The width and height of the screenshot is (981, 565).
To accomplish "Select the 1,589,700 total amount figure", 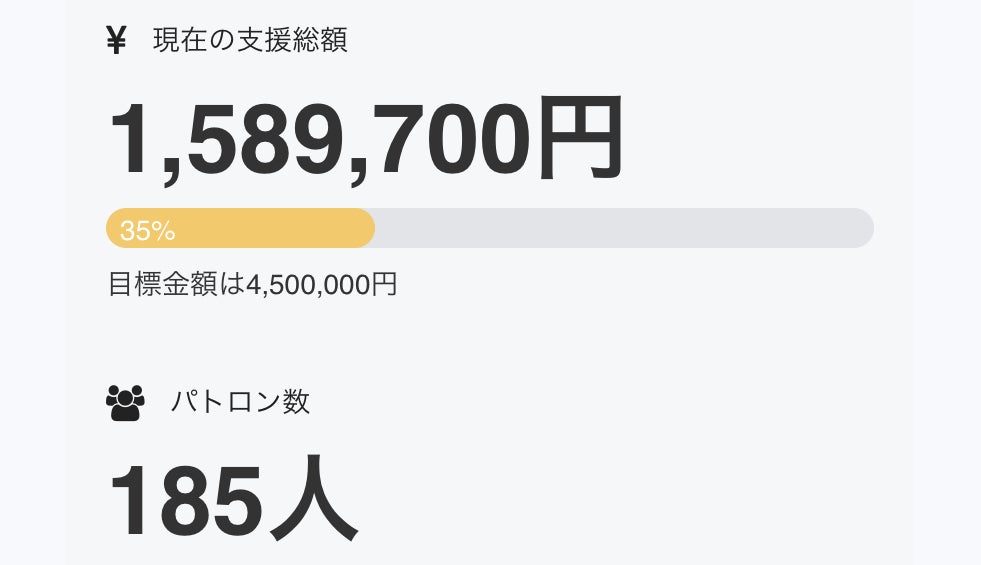I will 320,138.
